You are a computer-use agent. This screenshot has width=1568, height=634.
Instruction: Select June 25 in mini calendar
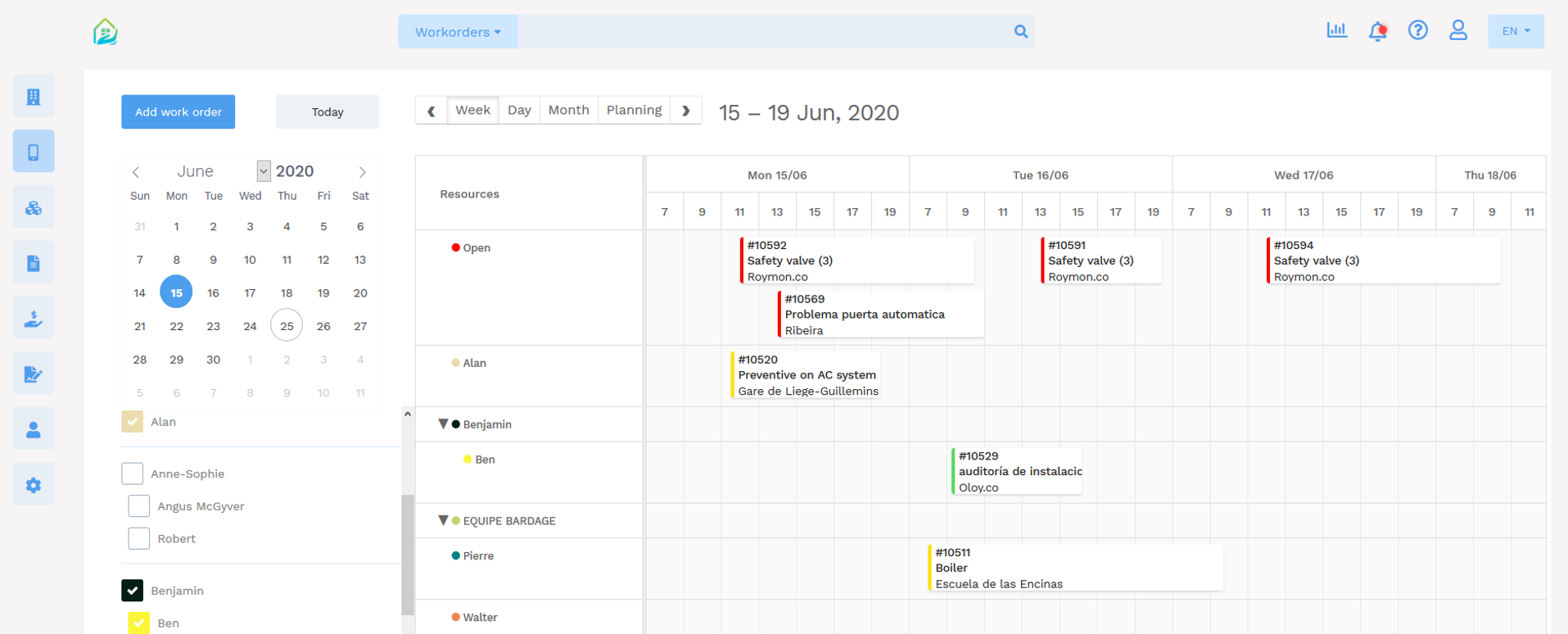click(x=287, y=326)
